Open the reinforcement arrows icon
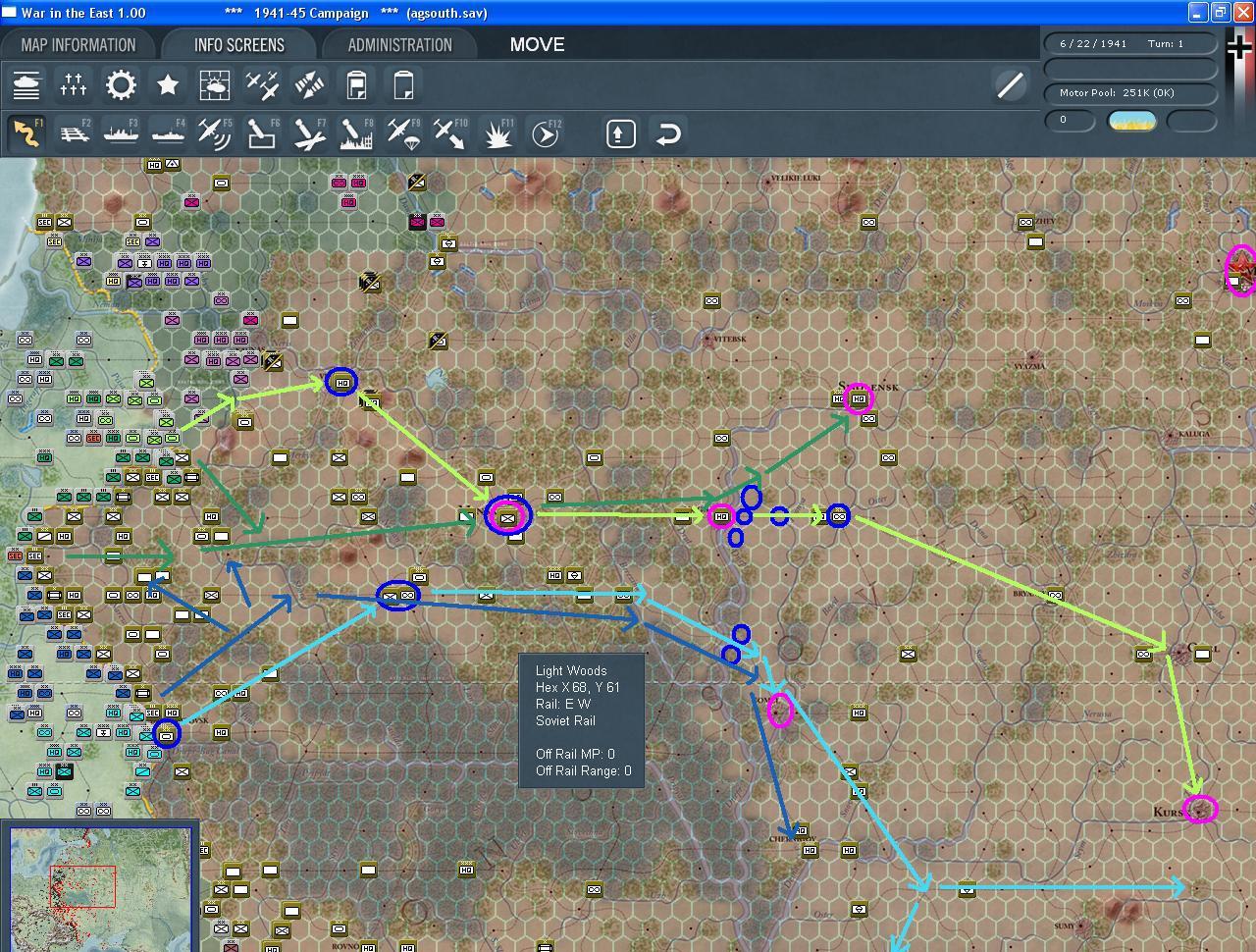This screenshot has width=1256, height=952. (x=309, y=85)
